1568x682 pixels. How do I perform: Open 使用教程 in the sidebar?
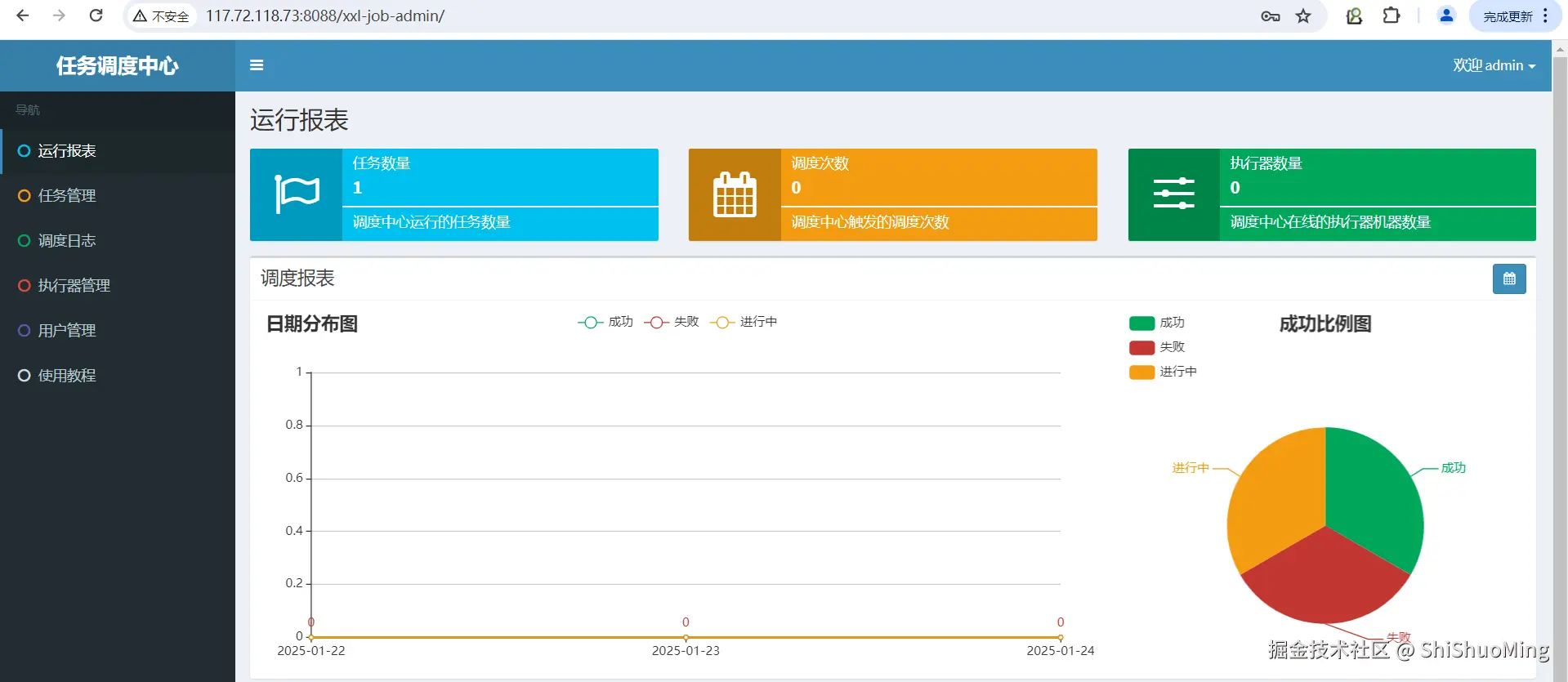pyautogui.click(x=118, y=376)
